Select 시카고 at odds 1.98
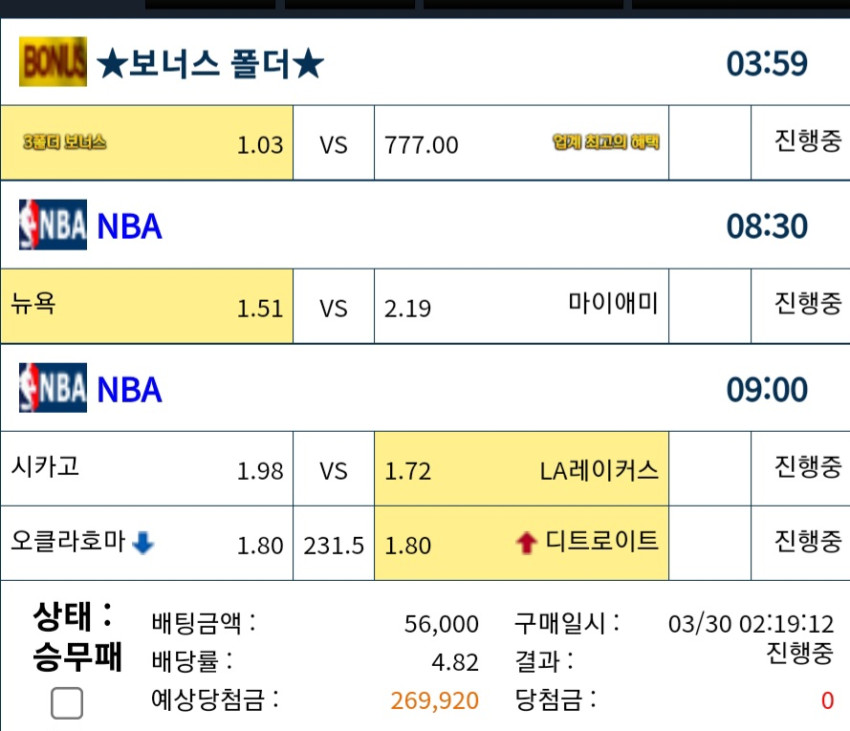 147,469
